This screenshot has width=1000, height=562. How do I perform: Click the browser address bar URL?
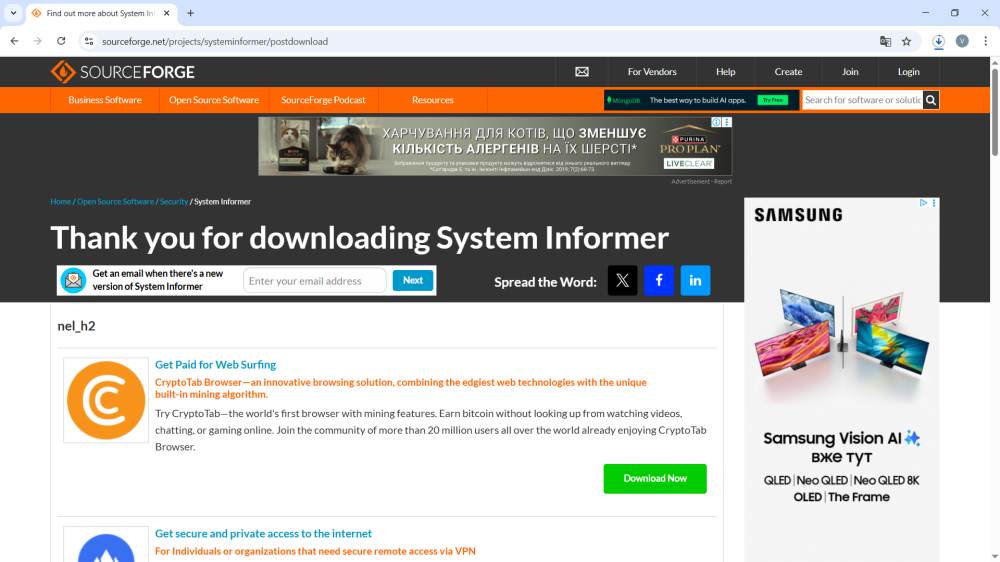[x=215, y=41]
